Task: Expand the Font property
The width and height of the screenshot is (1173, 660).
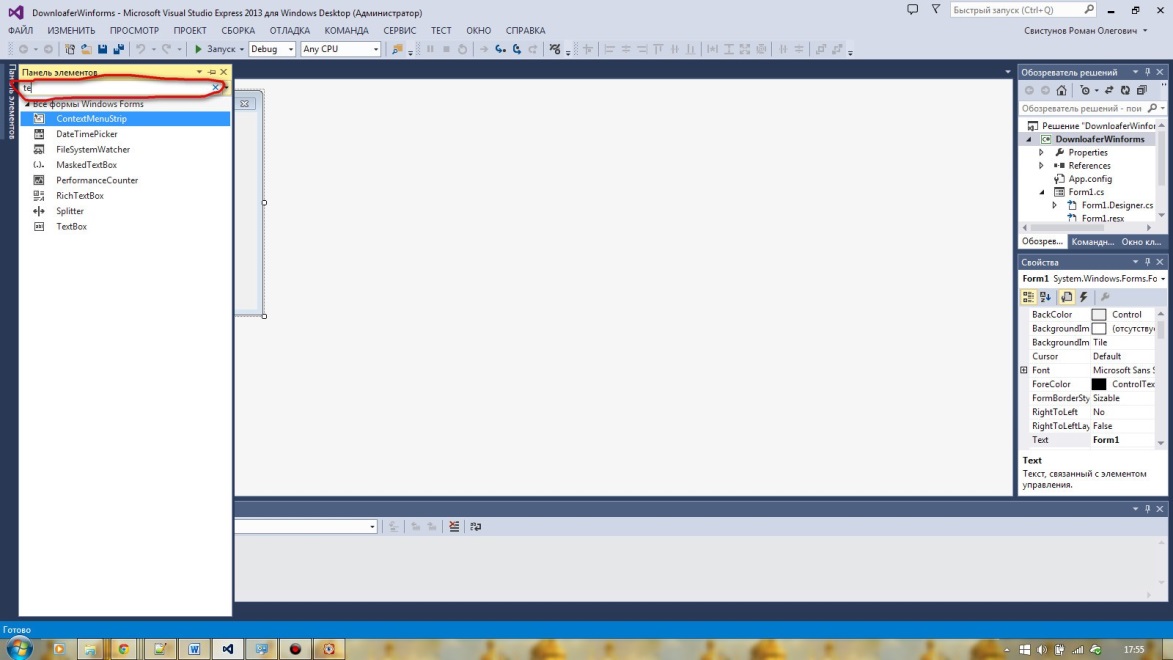Action: [x=1024, y=370]
